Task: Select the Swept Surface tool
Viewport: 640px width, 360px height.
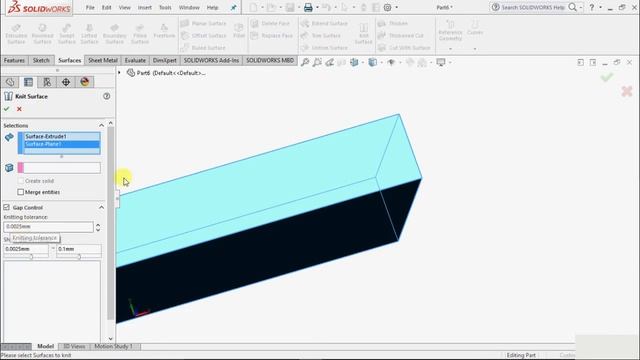Action: 67,34
